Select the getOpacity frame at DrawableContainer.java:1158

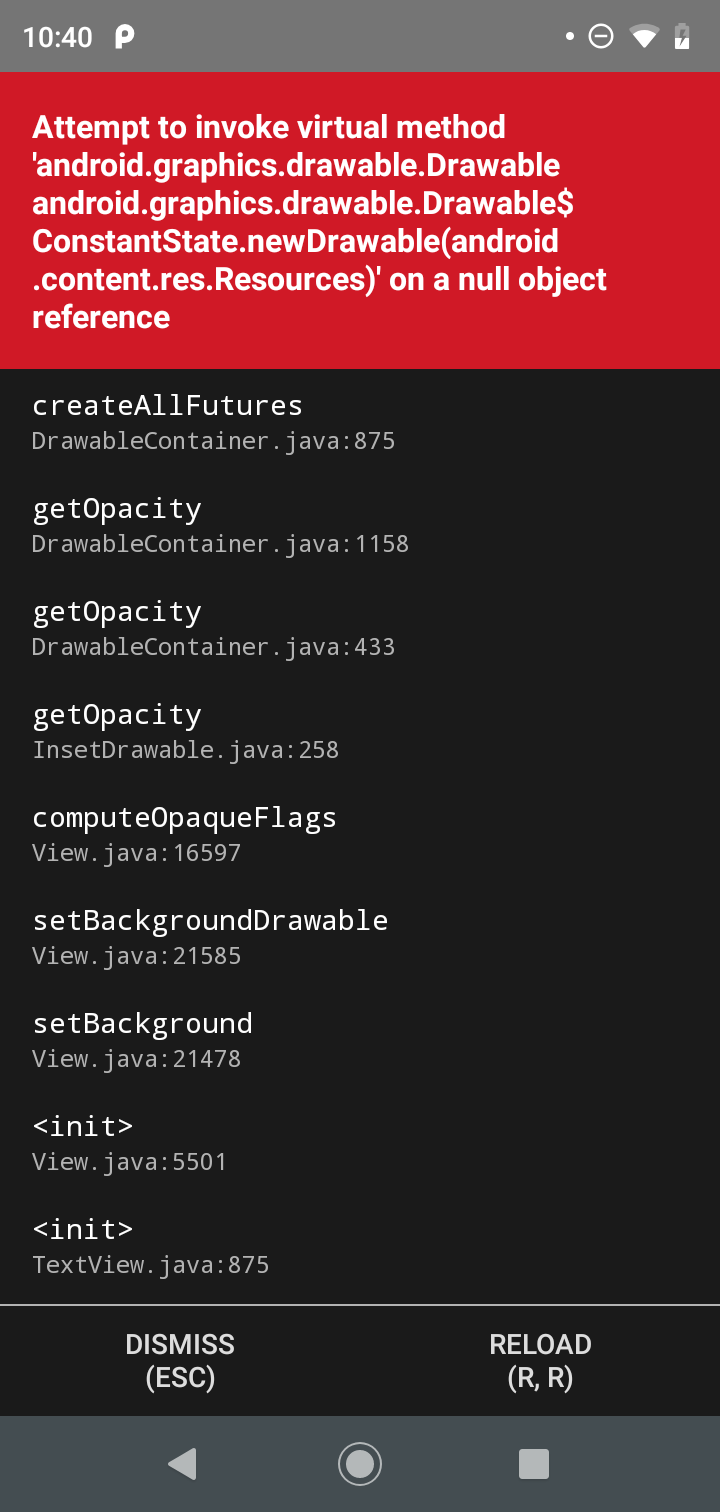(167, 523)
